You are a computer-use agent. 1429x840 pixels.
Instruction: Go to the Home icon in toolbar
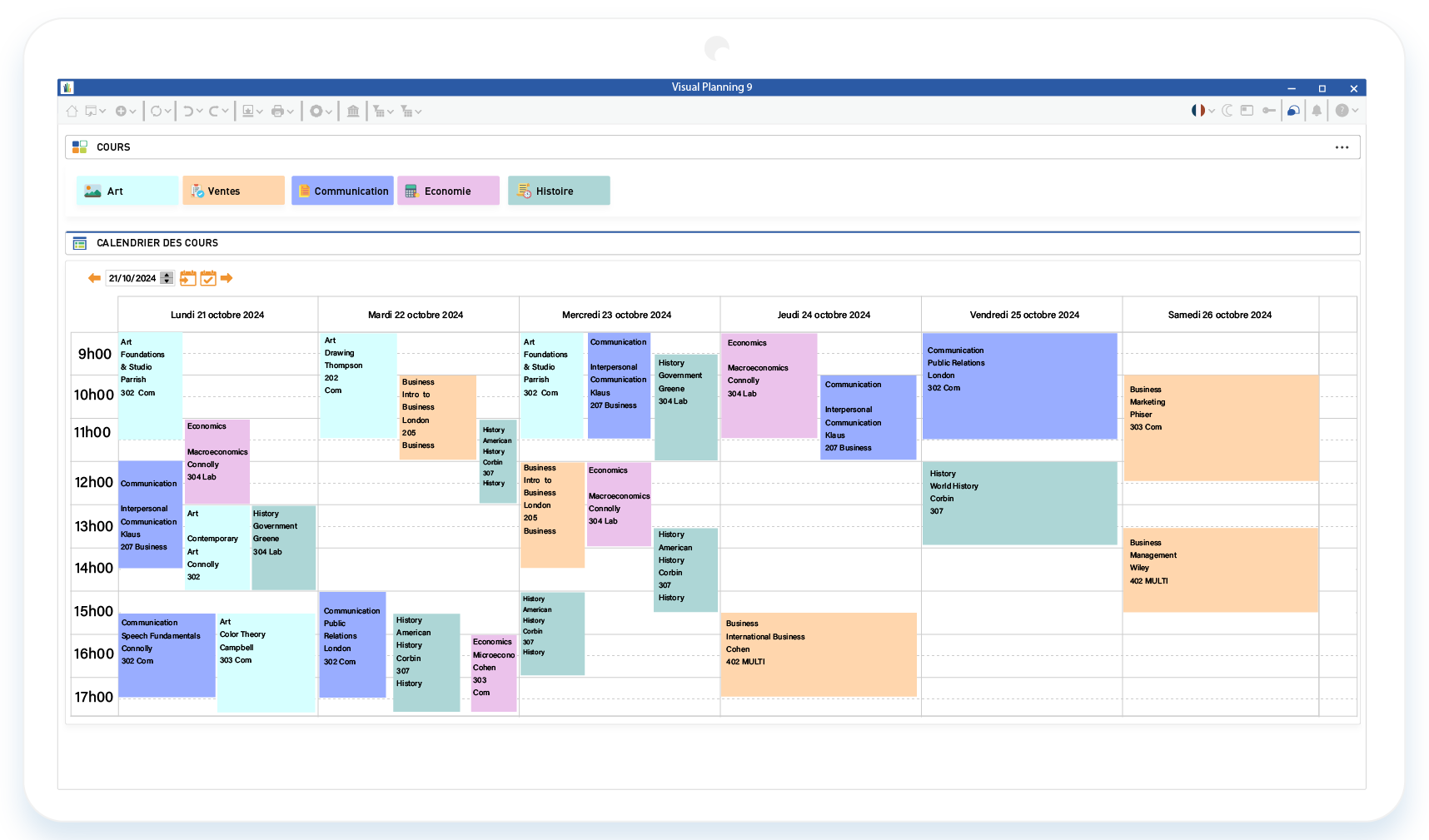coord(72,111)
